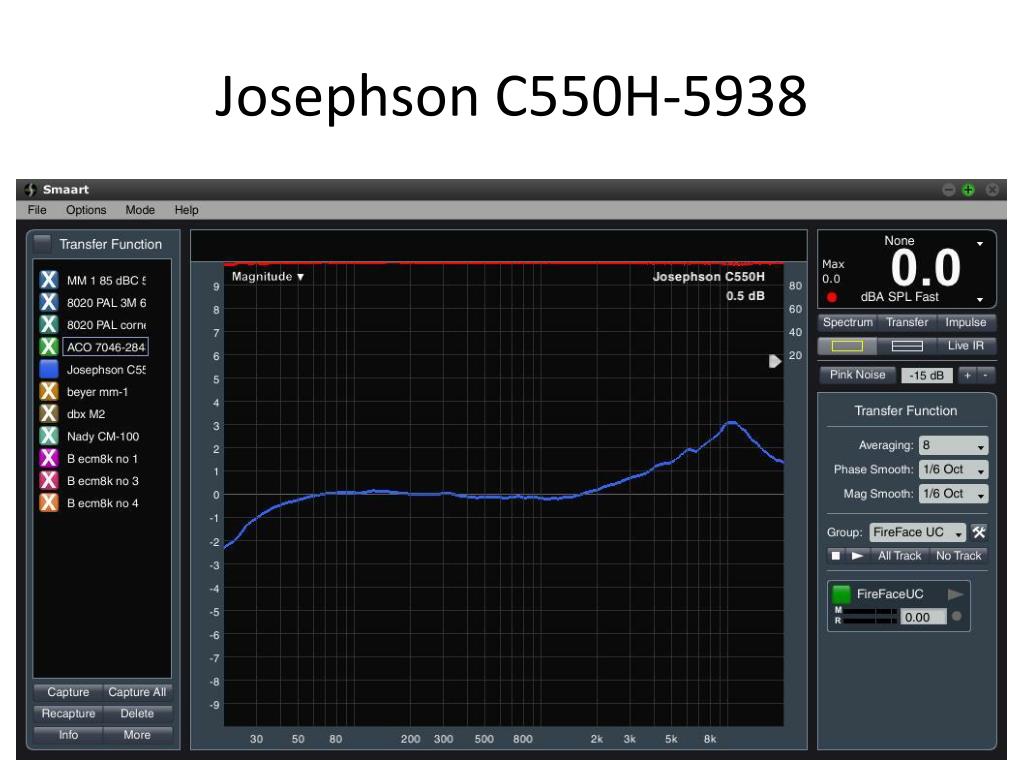Open measurement config tools icon
Screen dimensions: 1024x768
978,532
